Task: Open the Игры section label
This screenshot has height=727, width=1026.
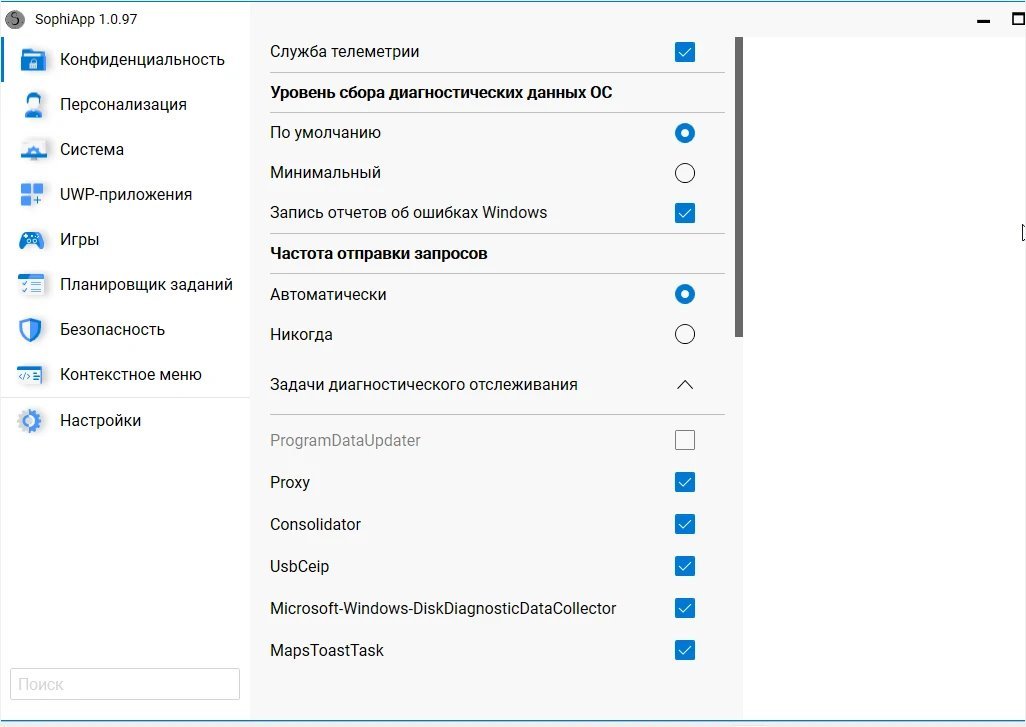Action: [79, 240]
